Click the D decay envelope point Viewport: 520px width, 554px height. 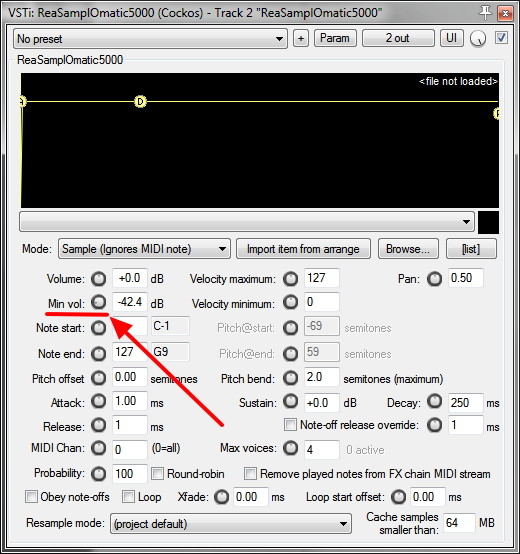(x=140, y=102)
